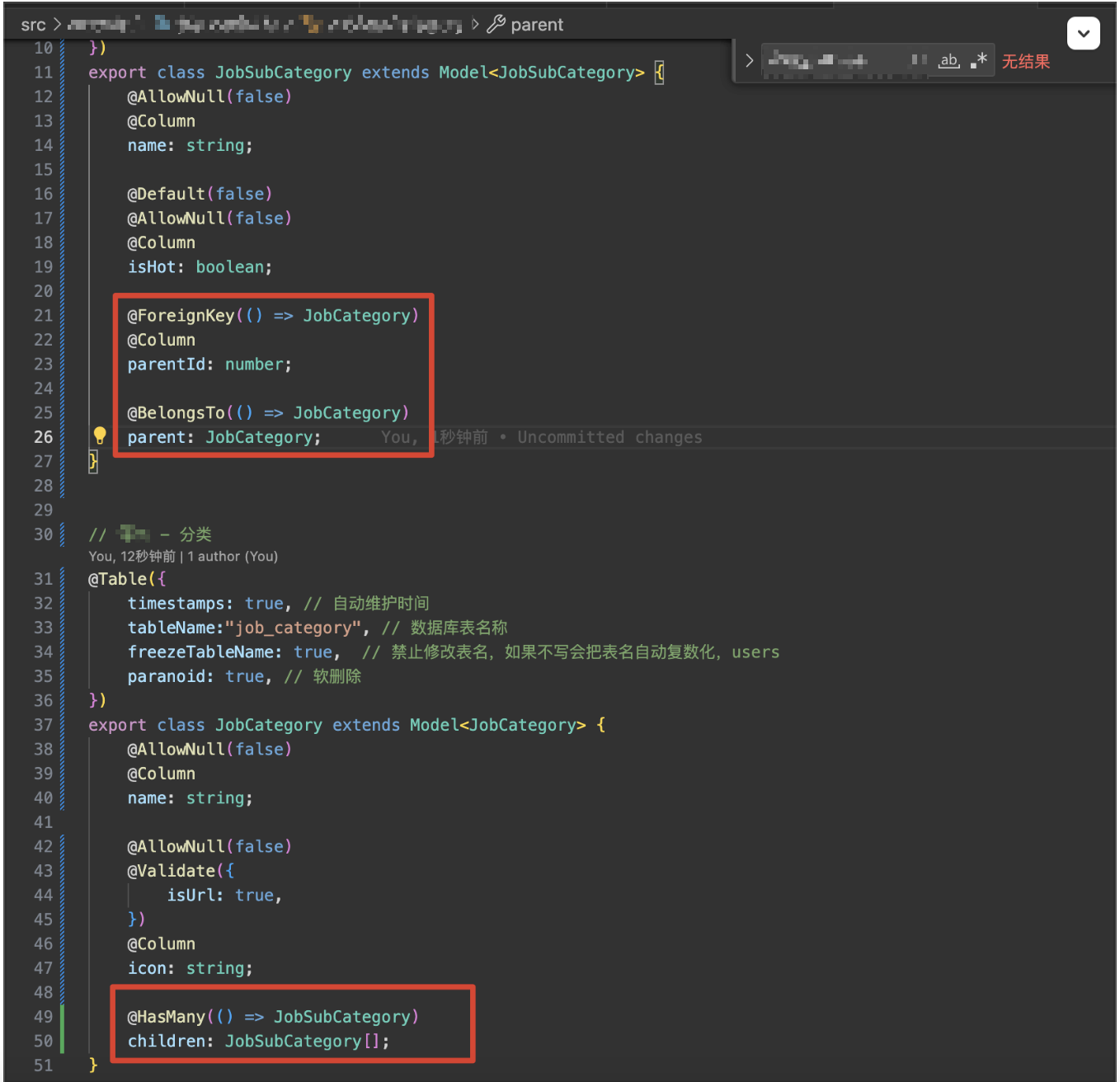The image size is (1120, 1082).
Task: Click "users" word in comment on line 34
Action: click(x=755, y=652)
